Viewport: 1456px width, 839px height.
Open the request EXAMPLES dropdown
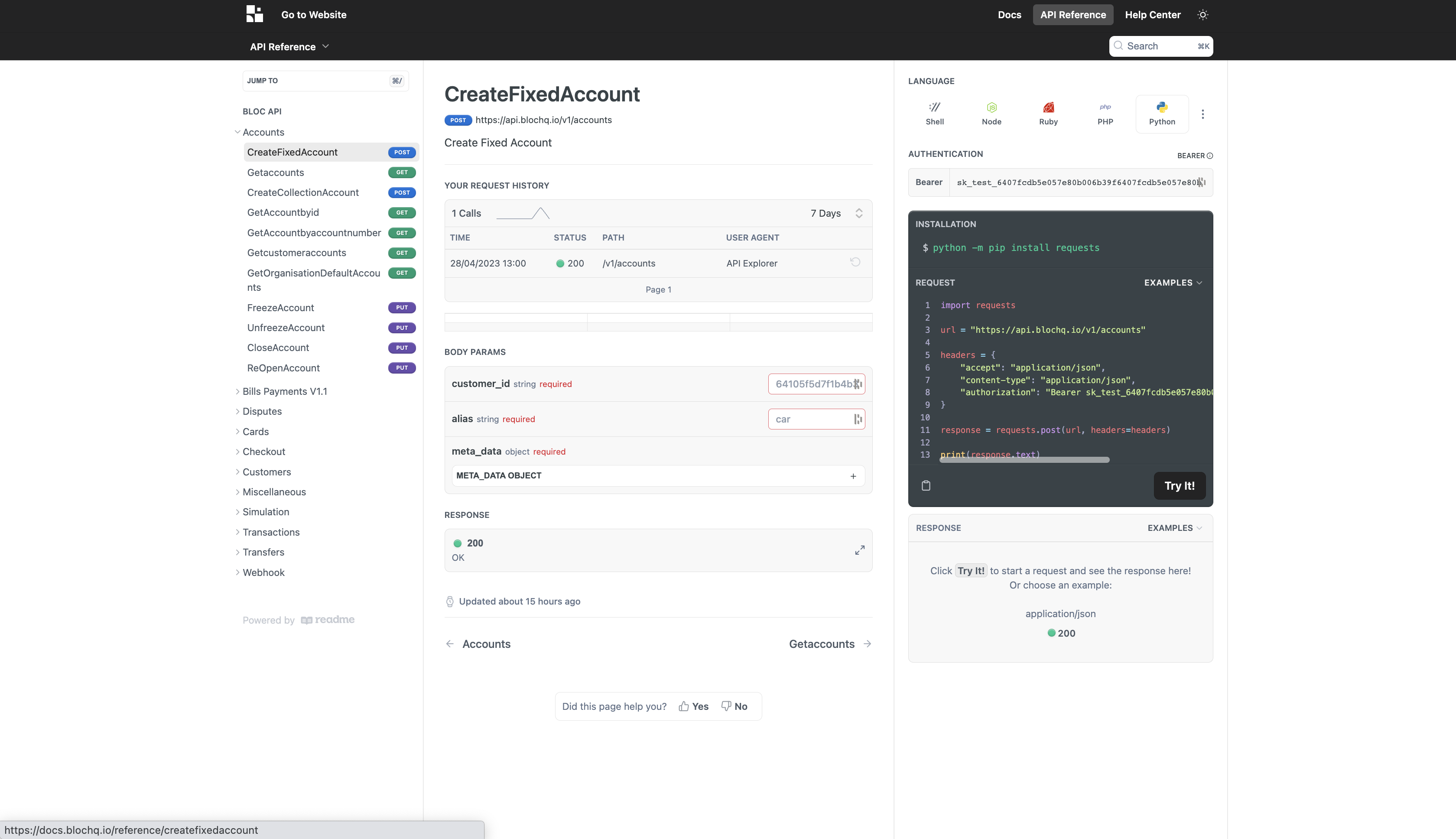(x=1173, y=283)
